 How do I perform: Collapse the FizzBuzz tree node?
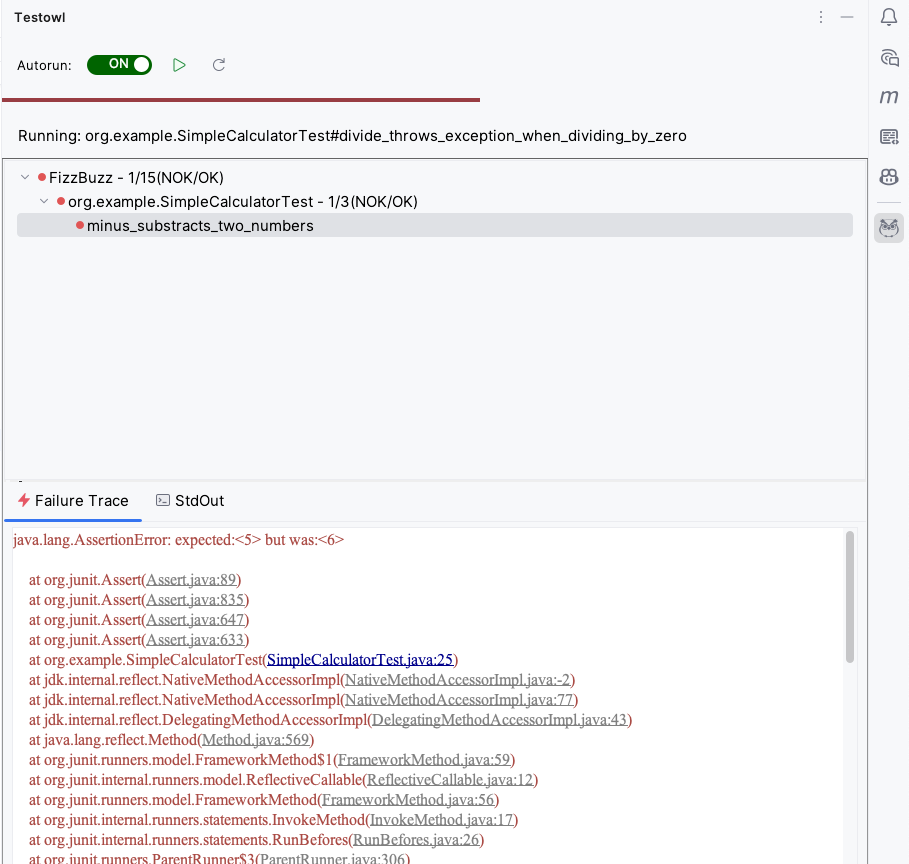tap(25, 177)
